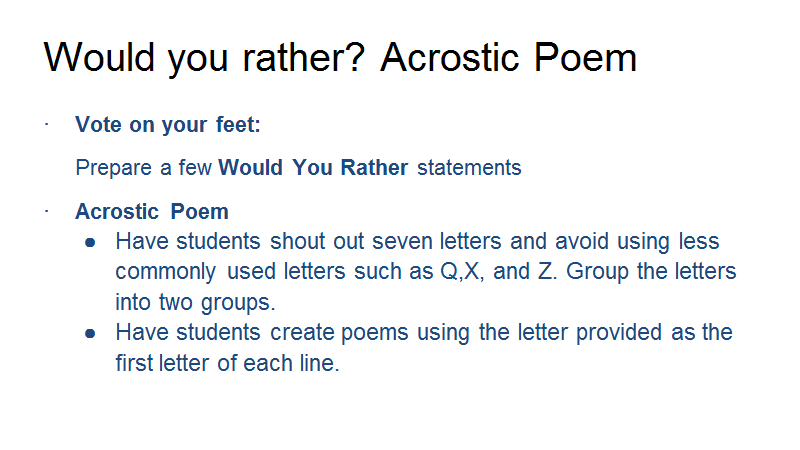Click the line 'first letter of each line.'
The image size is (800, 450).
coord(228,363)
